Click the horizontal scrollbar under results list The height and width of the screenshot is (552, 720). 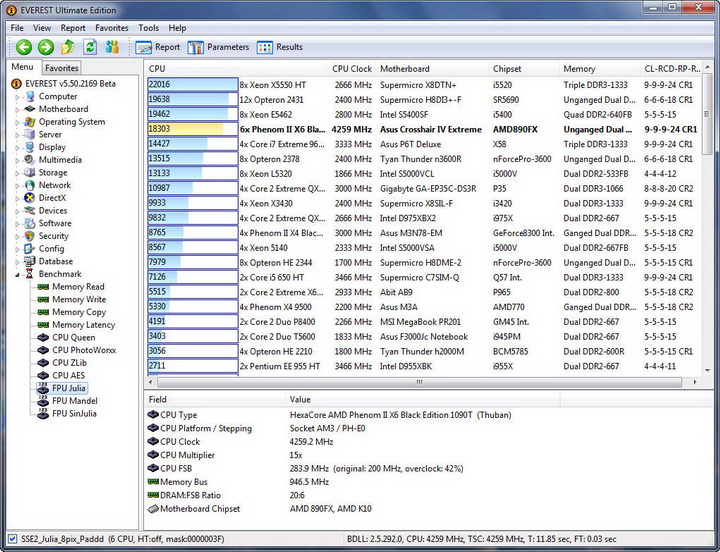(419, 382)
